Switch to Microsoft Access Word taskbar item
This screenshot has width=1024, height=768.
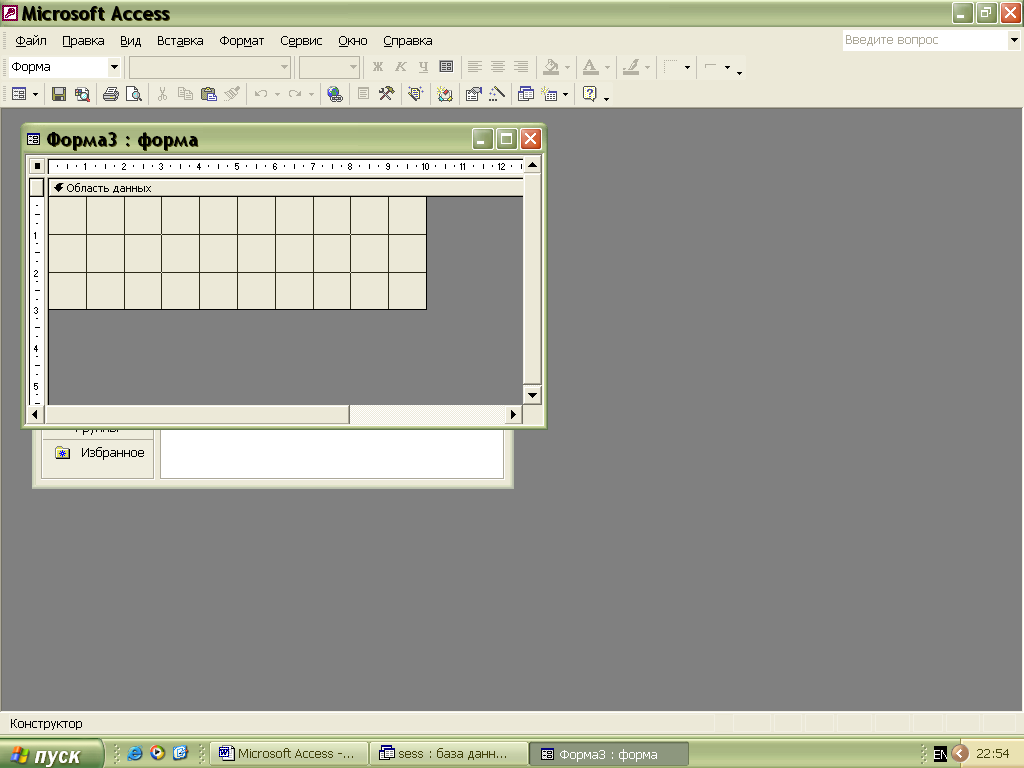pos(289,754)
